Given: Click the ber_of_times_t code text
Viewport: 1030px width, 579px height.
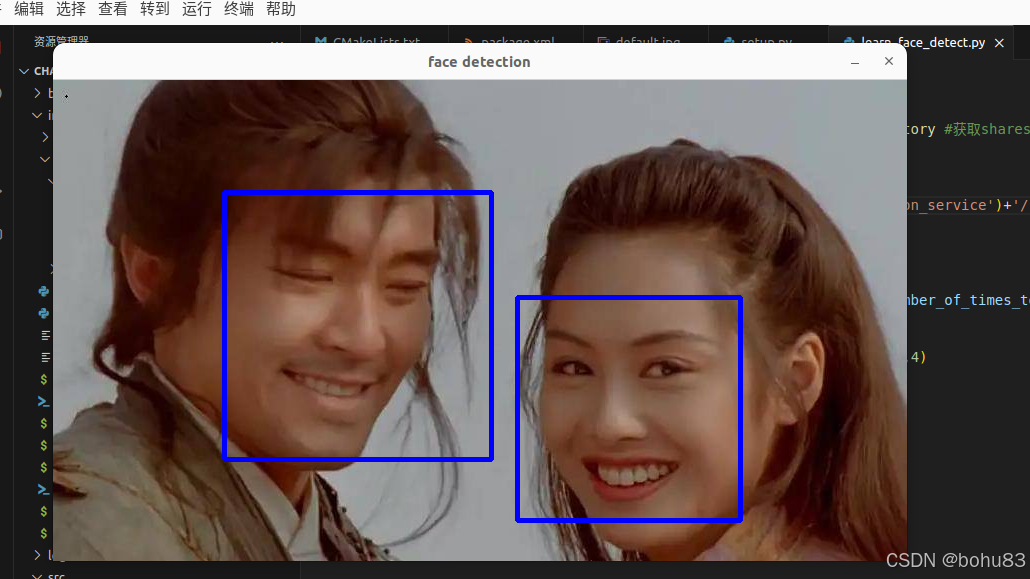Looking at the screenshot, I should pos(968,300).
